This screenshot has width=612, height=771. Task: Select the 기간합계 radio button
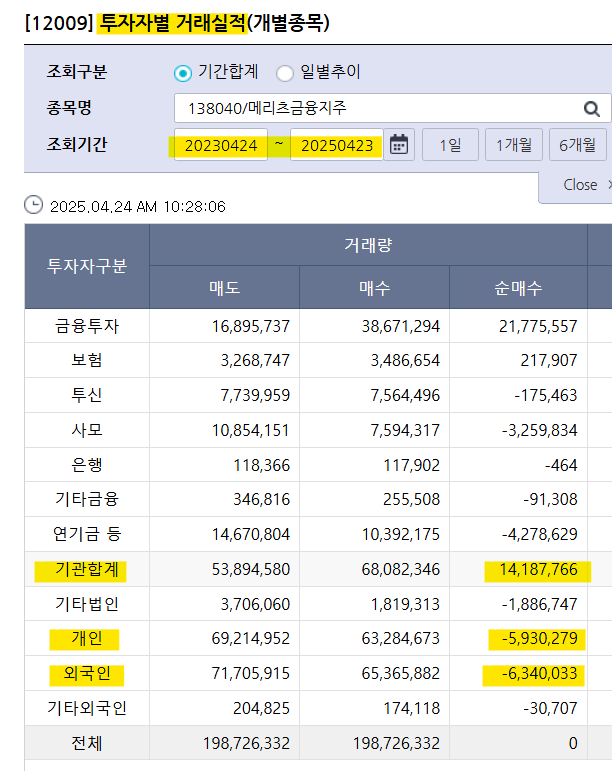point(182,73)
